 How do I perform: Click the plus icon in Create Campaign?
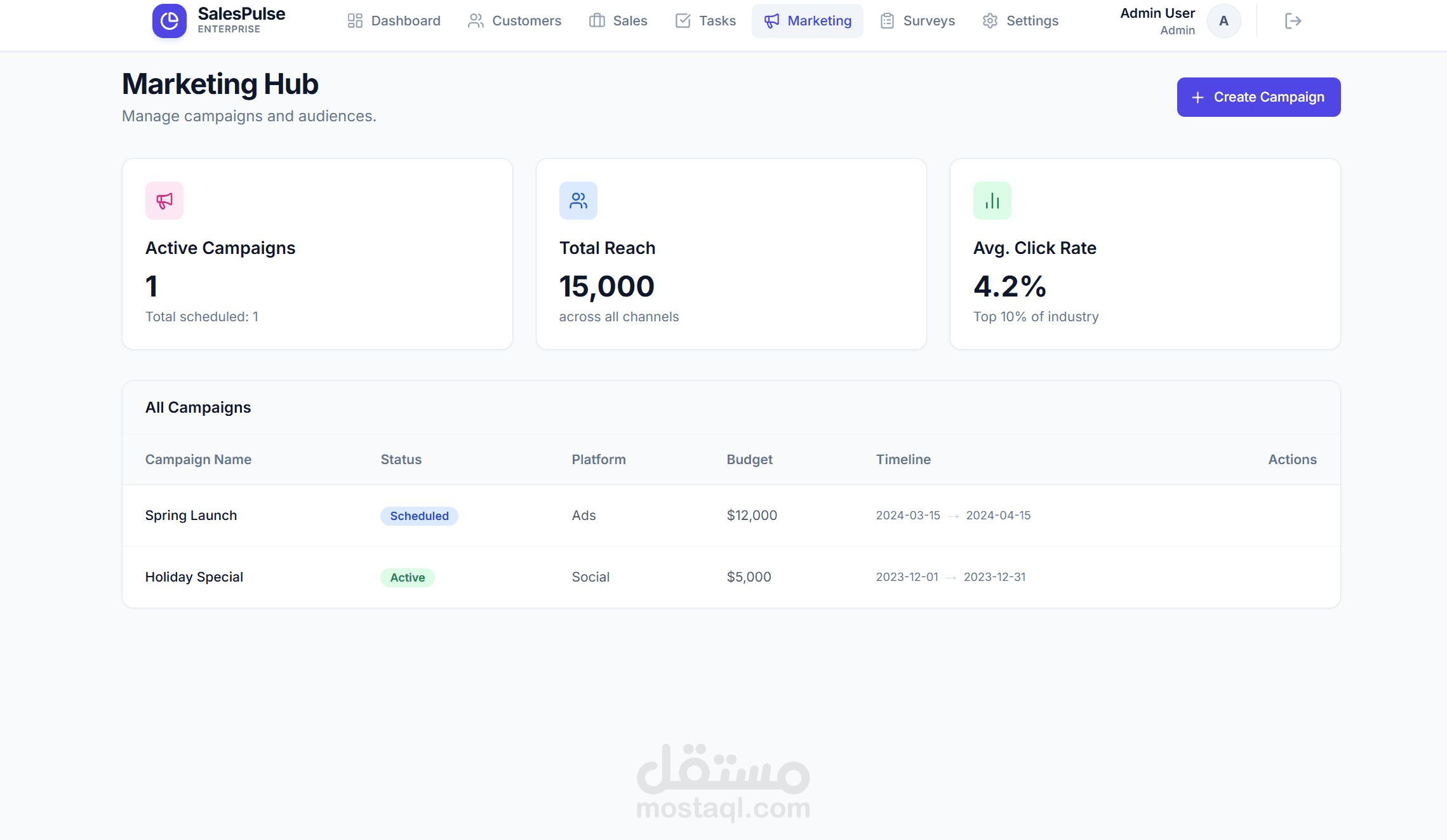coord(1197,97)
